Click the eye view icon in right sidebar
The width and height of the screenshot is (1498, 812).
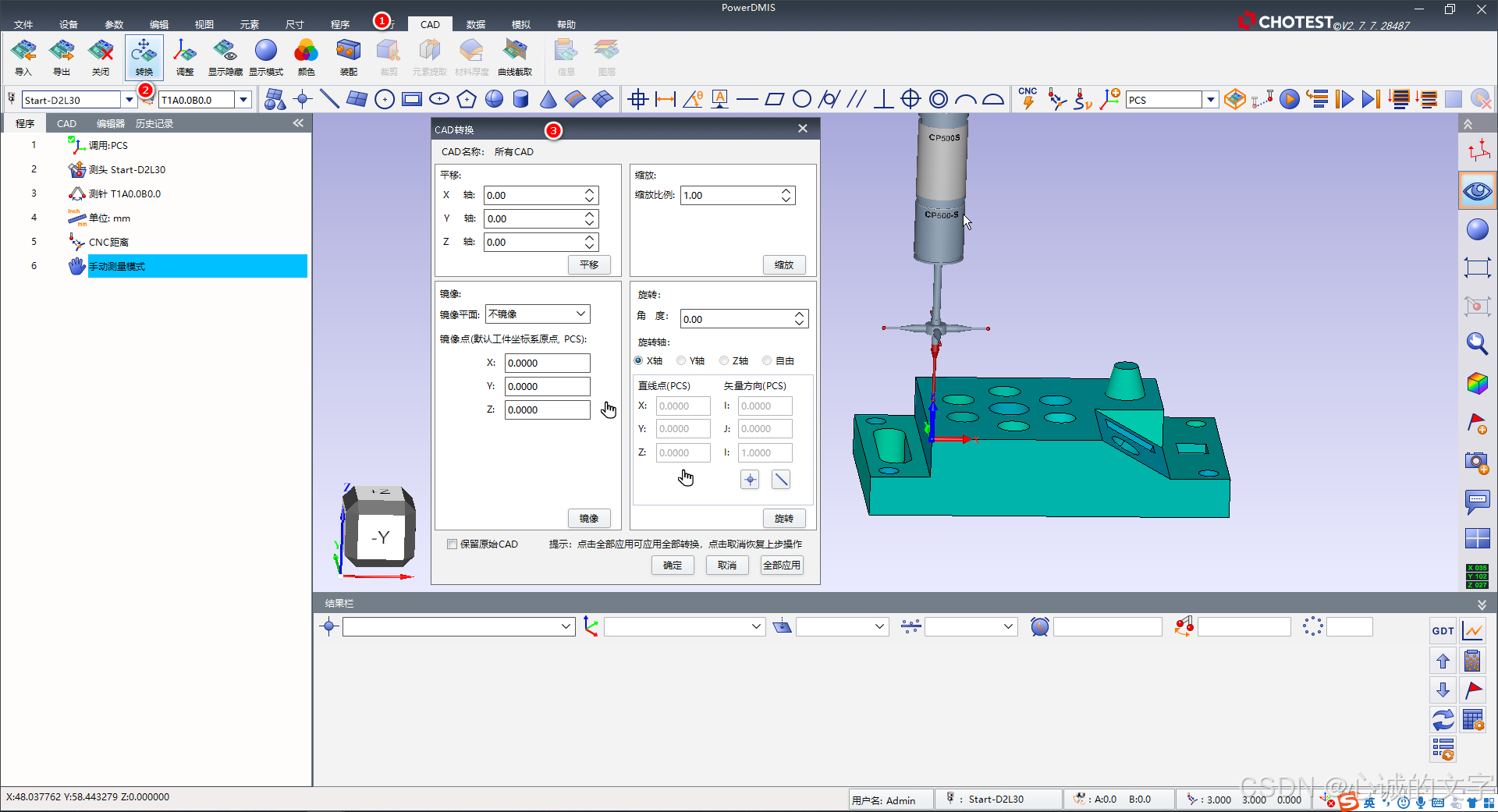click(x=1477, y=191)
